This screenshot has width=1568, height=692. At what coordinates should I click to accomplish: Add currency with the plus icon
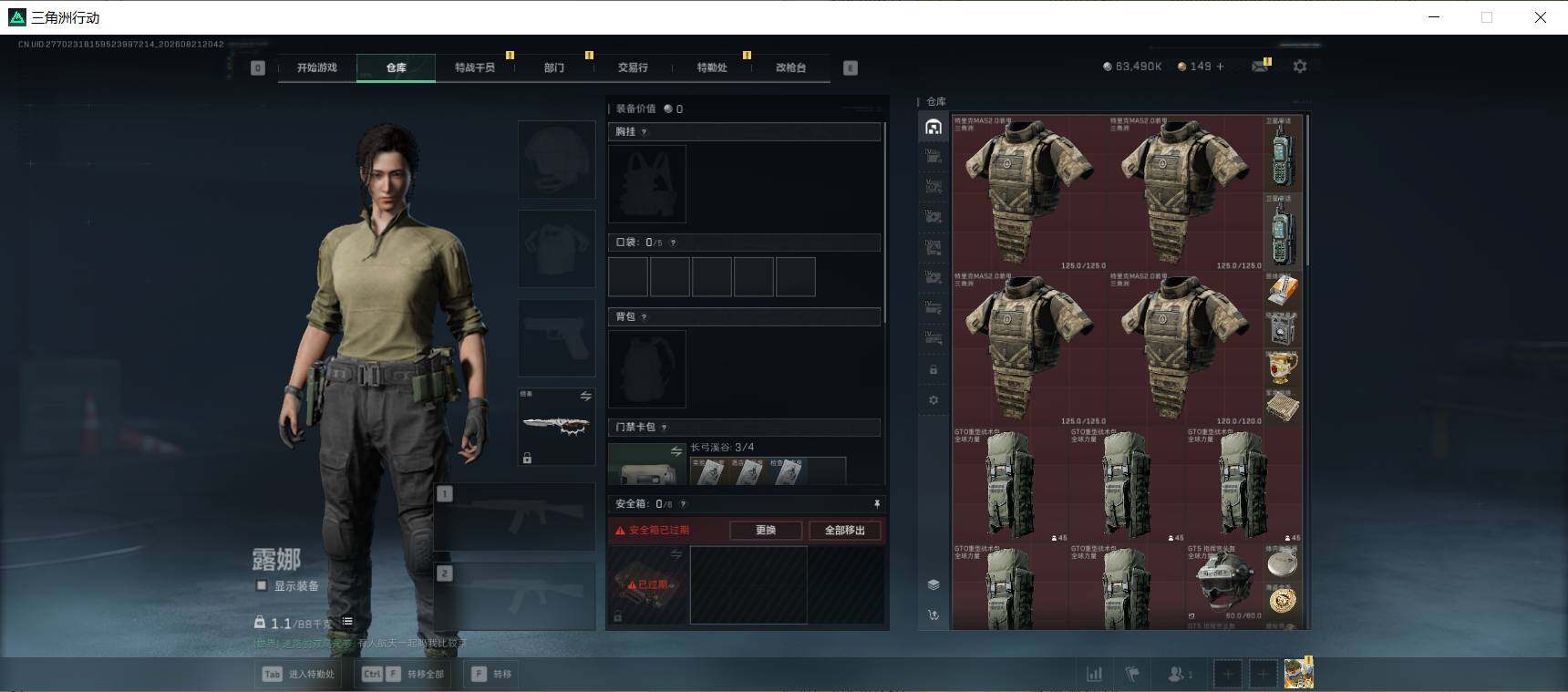pos(1221,67)
